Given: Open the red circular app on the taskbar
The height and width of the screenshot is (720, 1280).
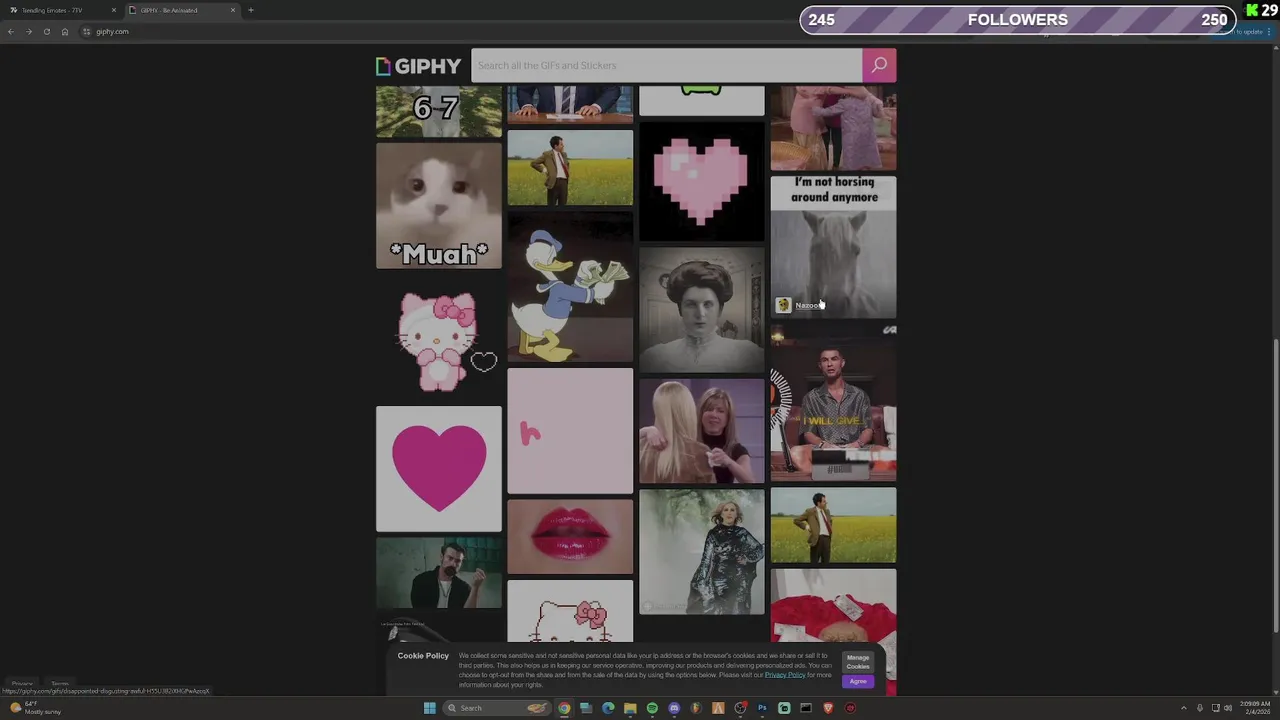Looking at the screenshot, I should point(850,708).
